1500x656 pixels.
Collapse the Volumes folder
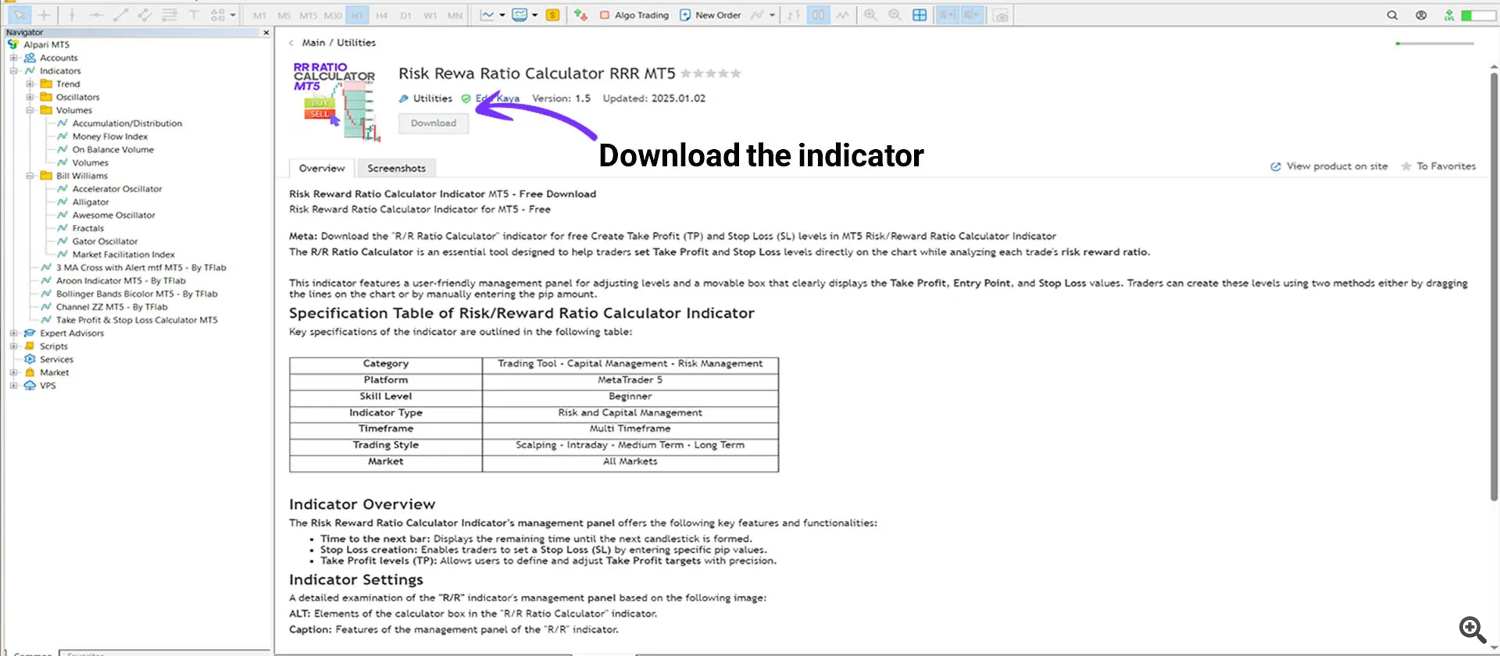click(x=30, y=110)
